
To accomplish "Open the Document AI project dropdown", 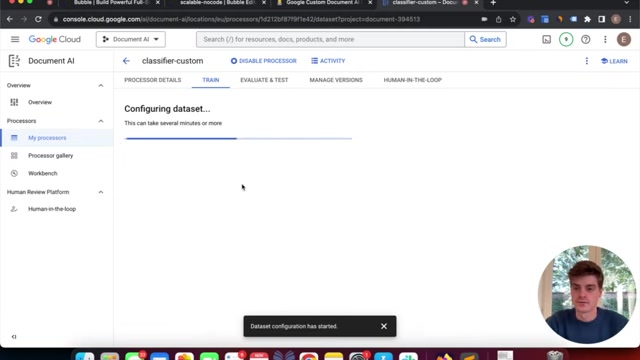I will tap(131, 39).
